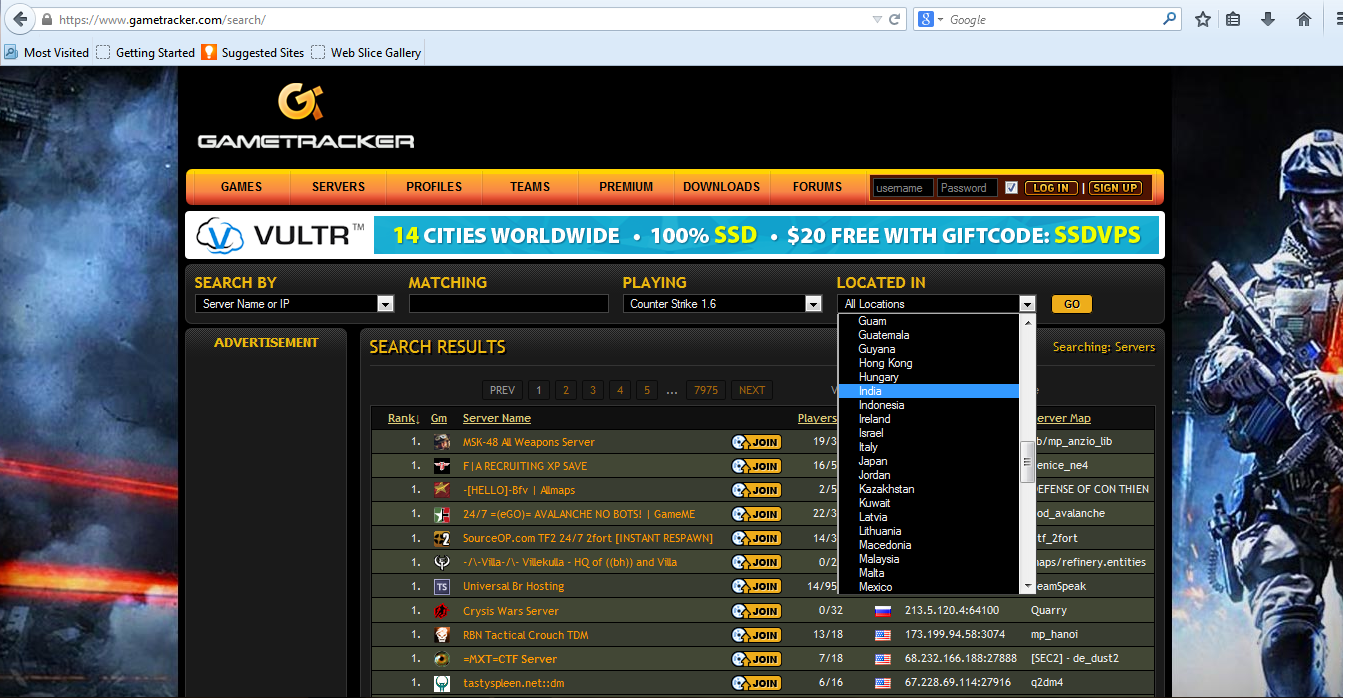
Task: Open Most Visited bookmarks item
Action: click(47, 53)
